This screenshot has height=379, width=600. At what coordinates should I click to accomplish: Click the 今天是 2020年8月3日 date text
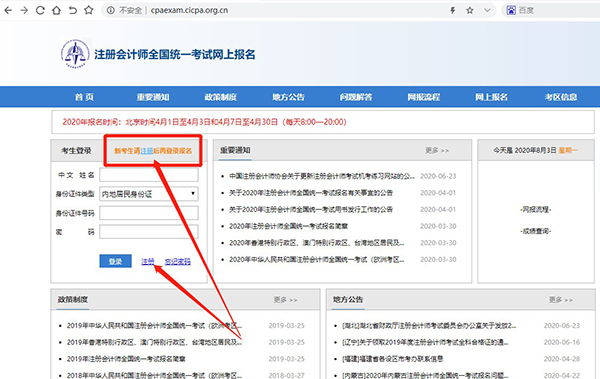tap(525, 150)
